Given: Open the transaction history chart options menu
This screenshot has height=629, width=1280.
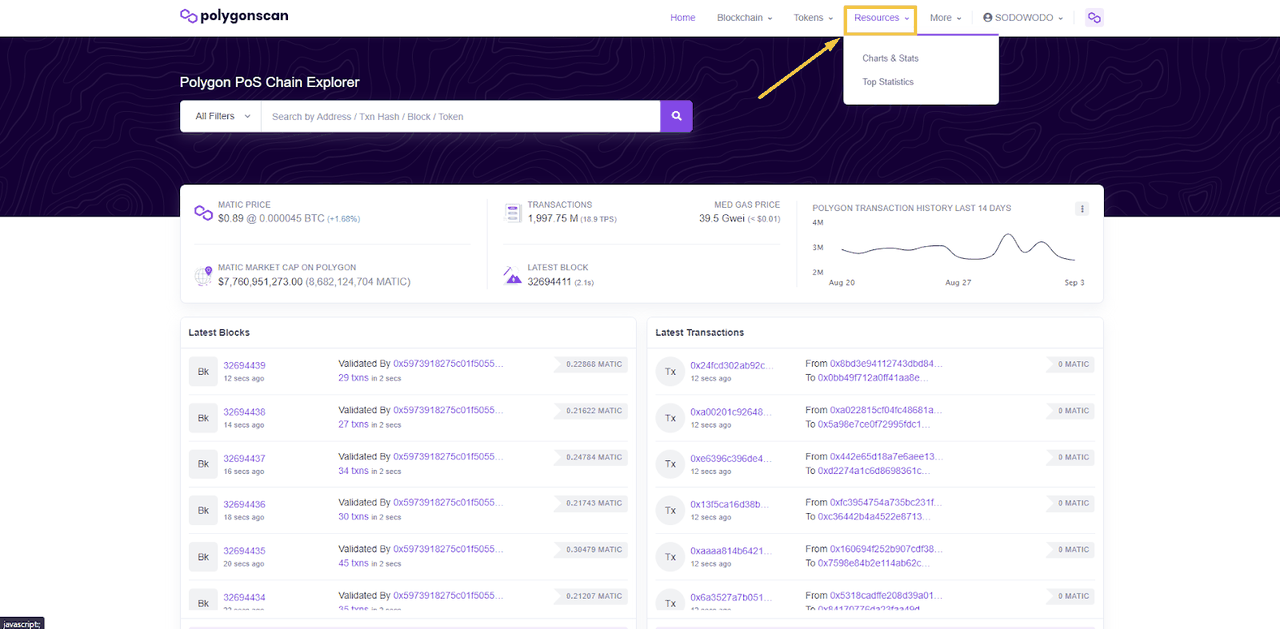Looking at the screenshot, I should pos(1082,208).
